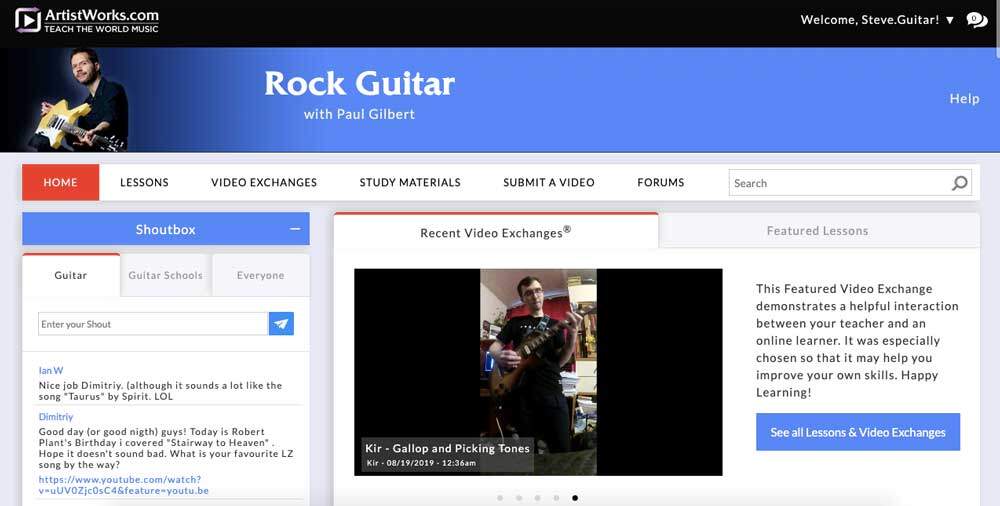The image size is (1000, 506).
Task: Select SUBMIT A VIDEO menu item
Action: 548,182
